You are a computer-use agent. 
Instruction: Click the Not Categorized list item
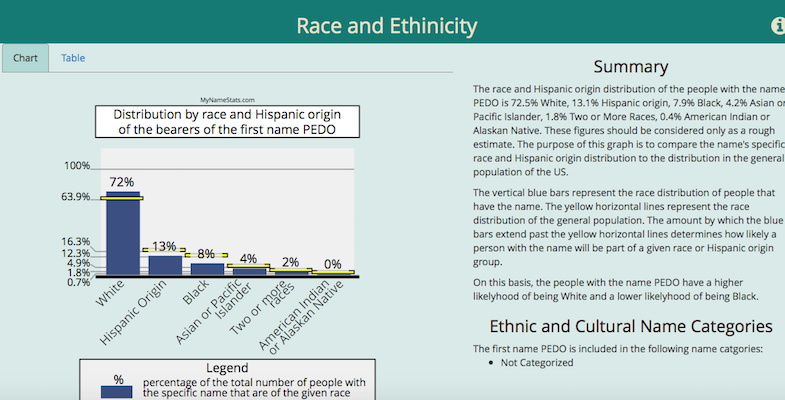pyautogui.click(x=537, y=362)
